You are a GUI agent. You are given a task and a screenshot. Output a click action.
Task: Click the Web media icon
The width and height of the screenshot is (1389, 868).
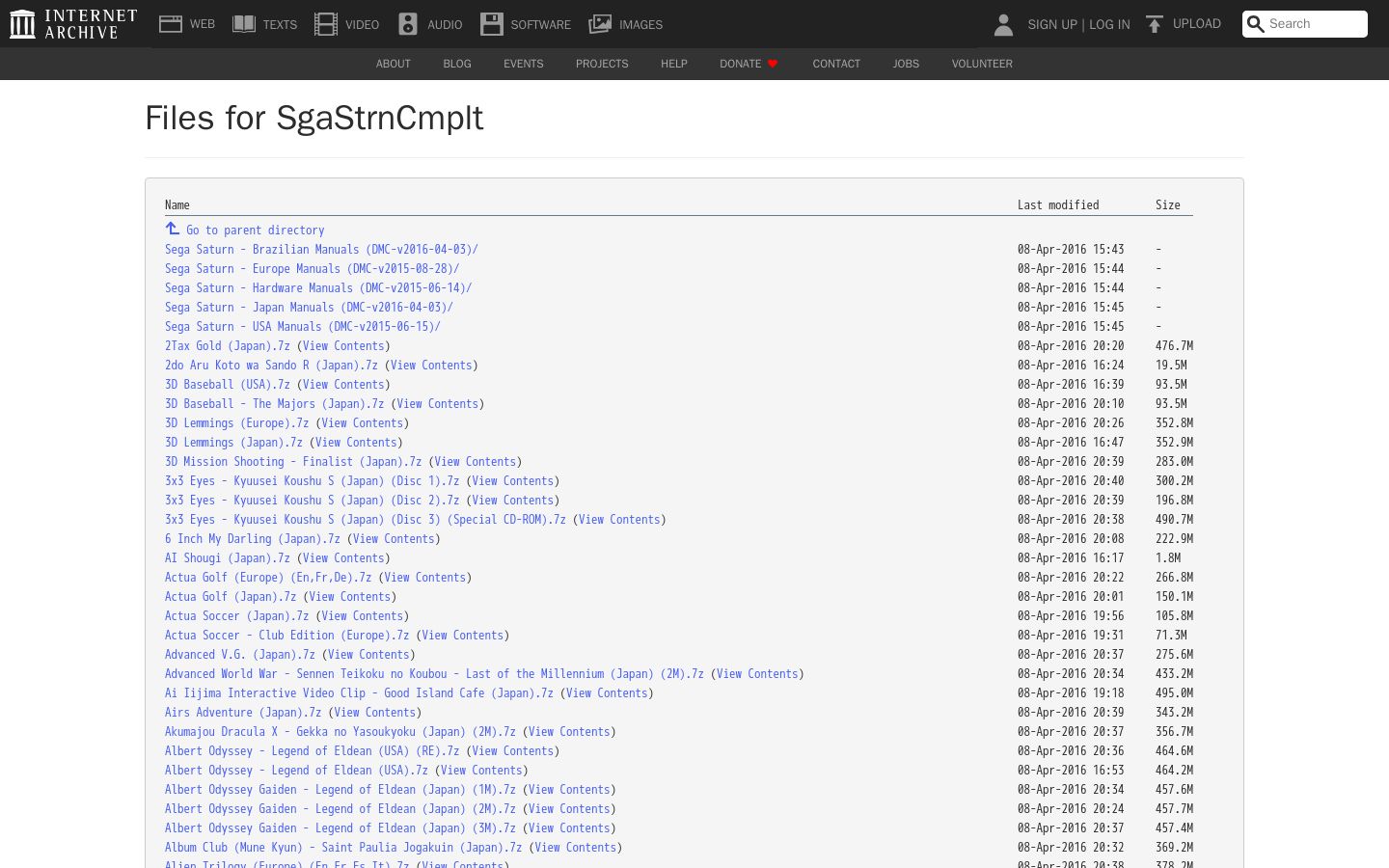click(171, 24)
